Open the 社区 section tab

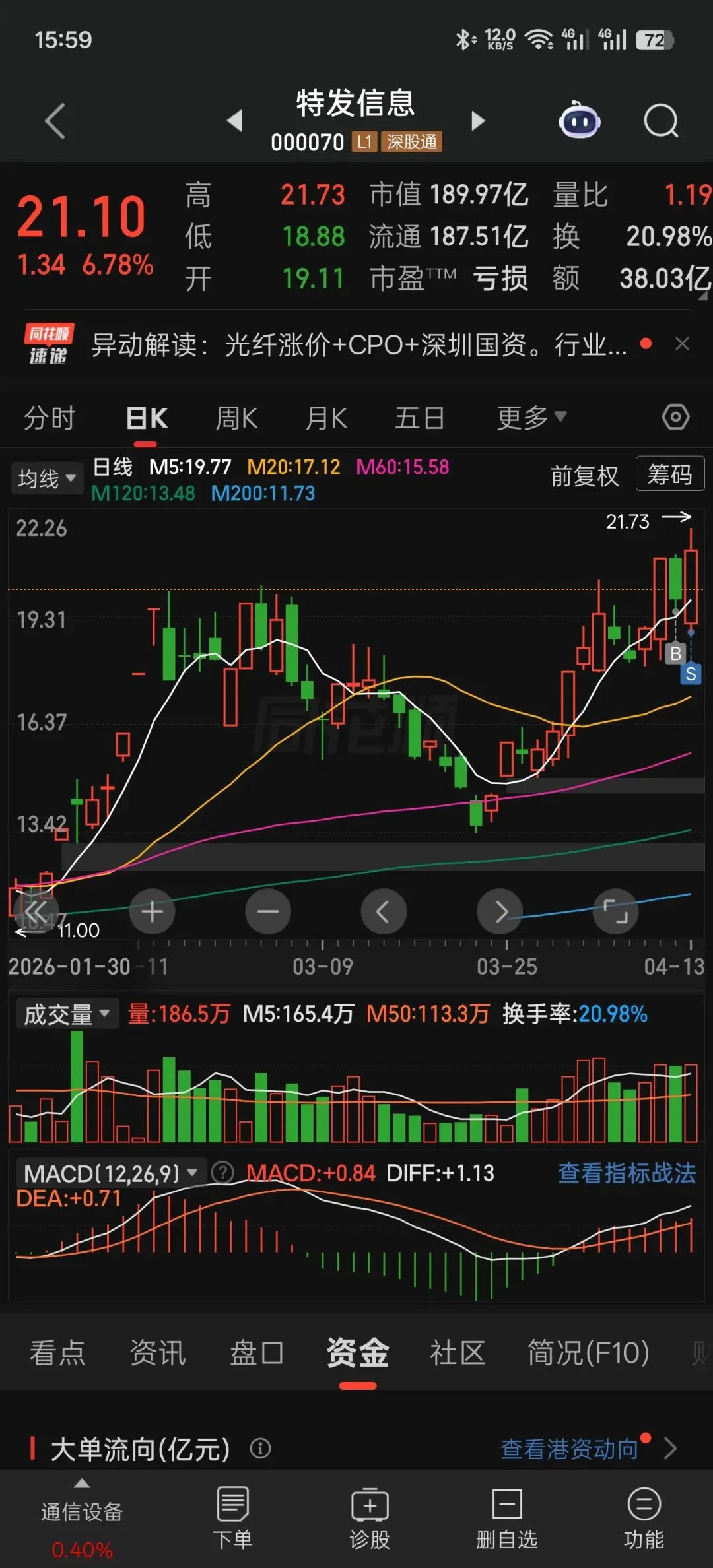click(458, 1353)
